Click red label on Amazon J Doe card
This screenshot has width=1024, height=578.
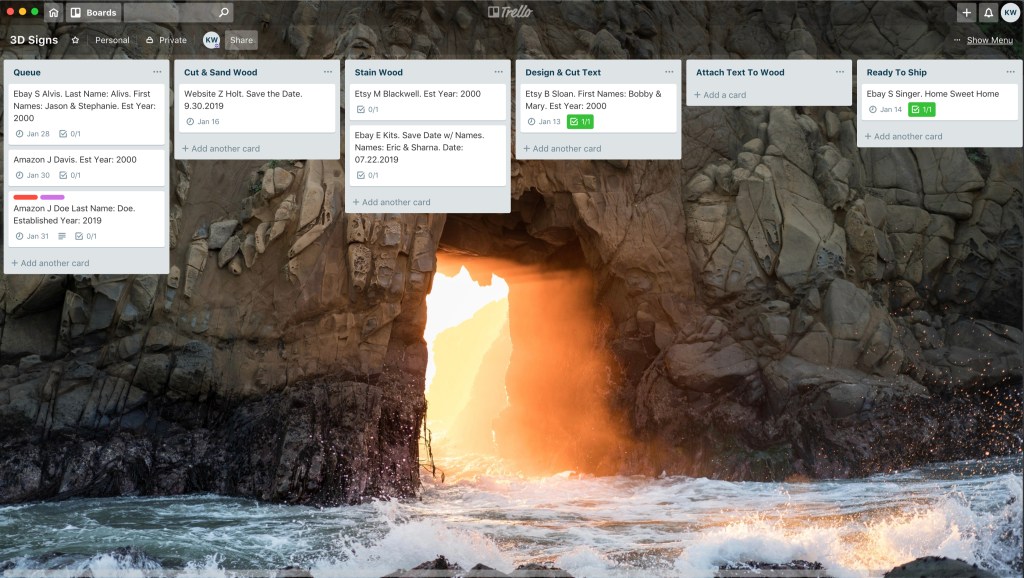coord(25,197)
